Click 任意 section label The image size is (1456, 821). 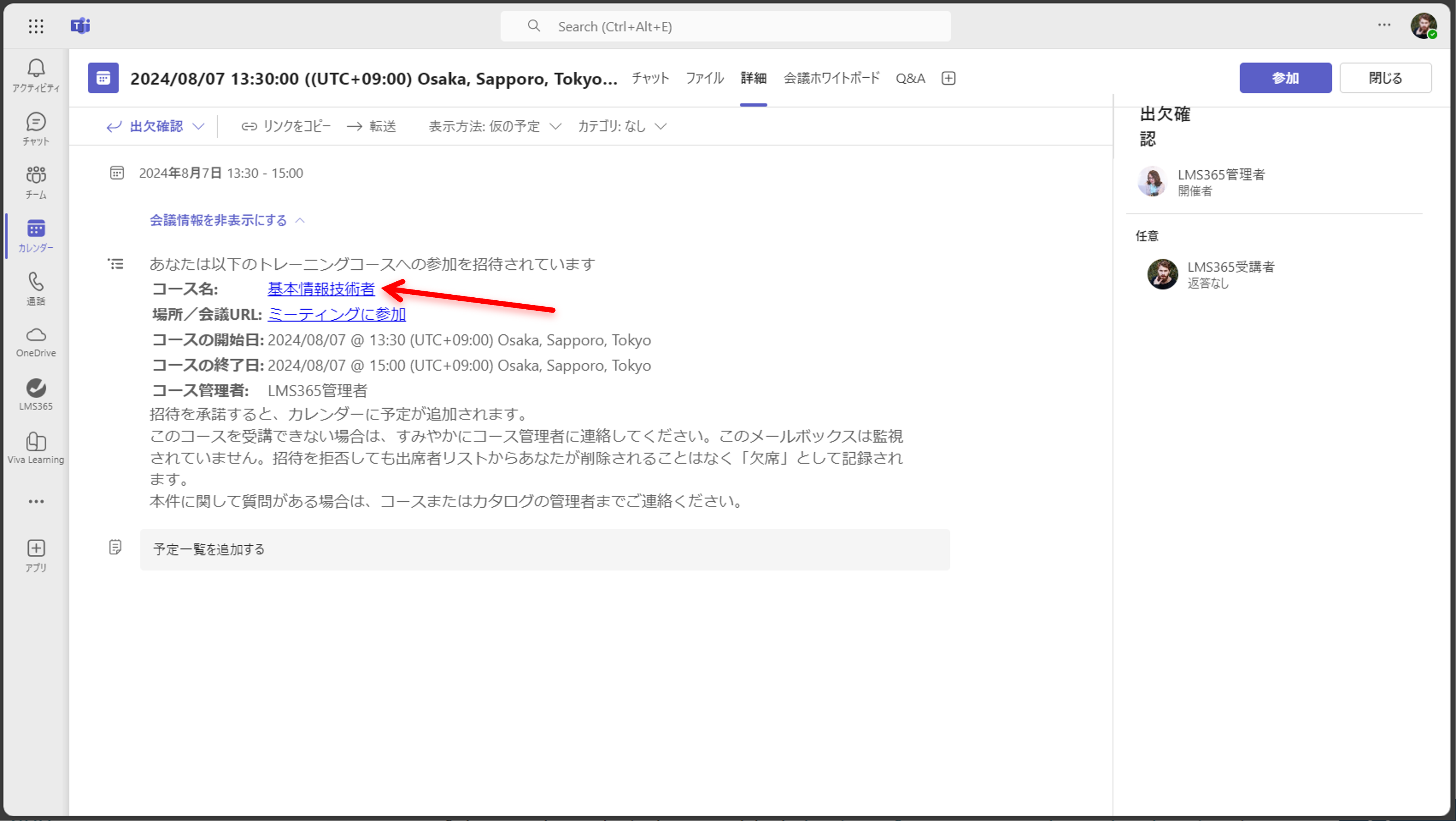coord(1147,236)
